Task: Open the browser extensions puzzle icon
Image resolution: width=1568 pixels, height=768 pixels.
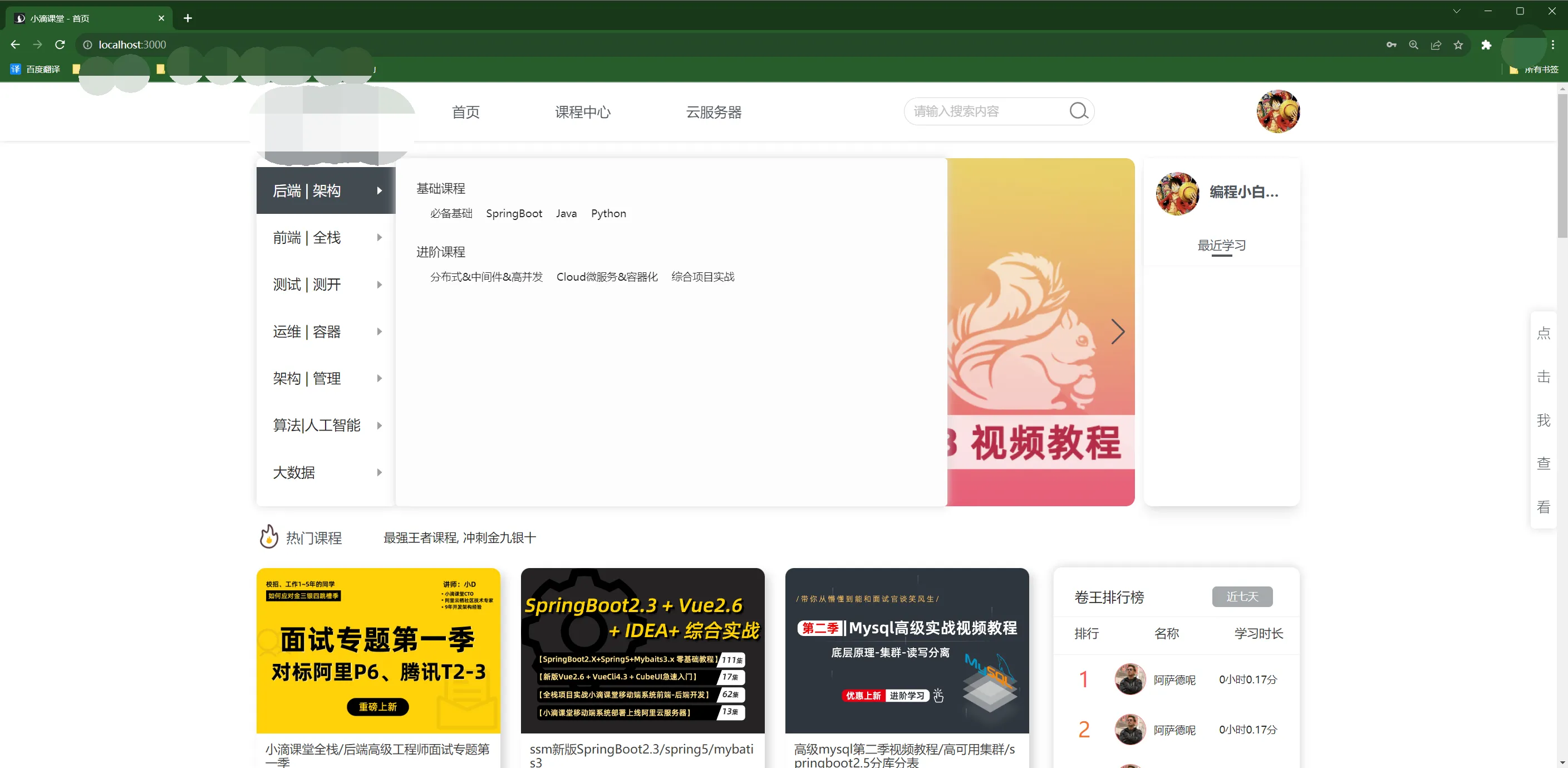Action: 1486,45
